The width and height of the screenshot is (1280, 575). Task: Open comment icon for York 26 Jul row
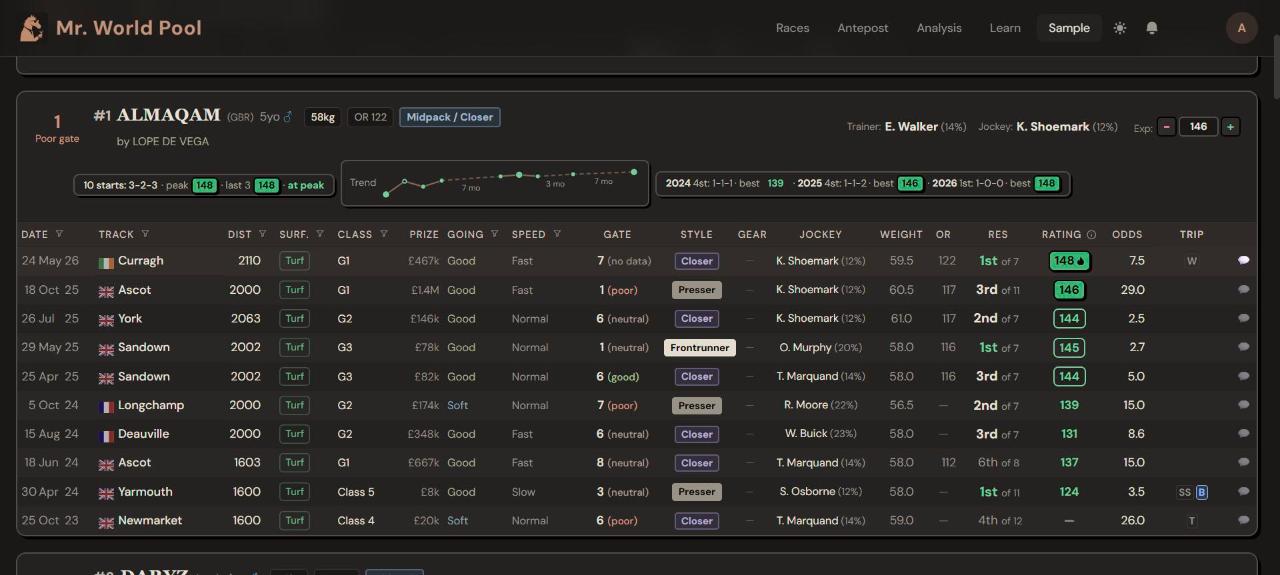[x=1244, y=318]
